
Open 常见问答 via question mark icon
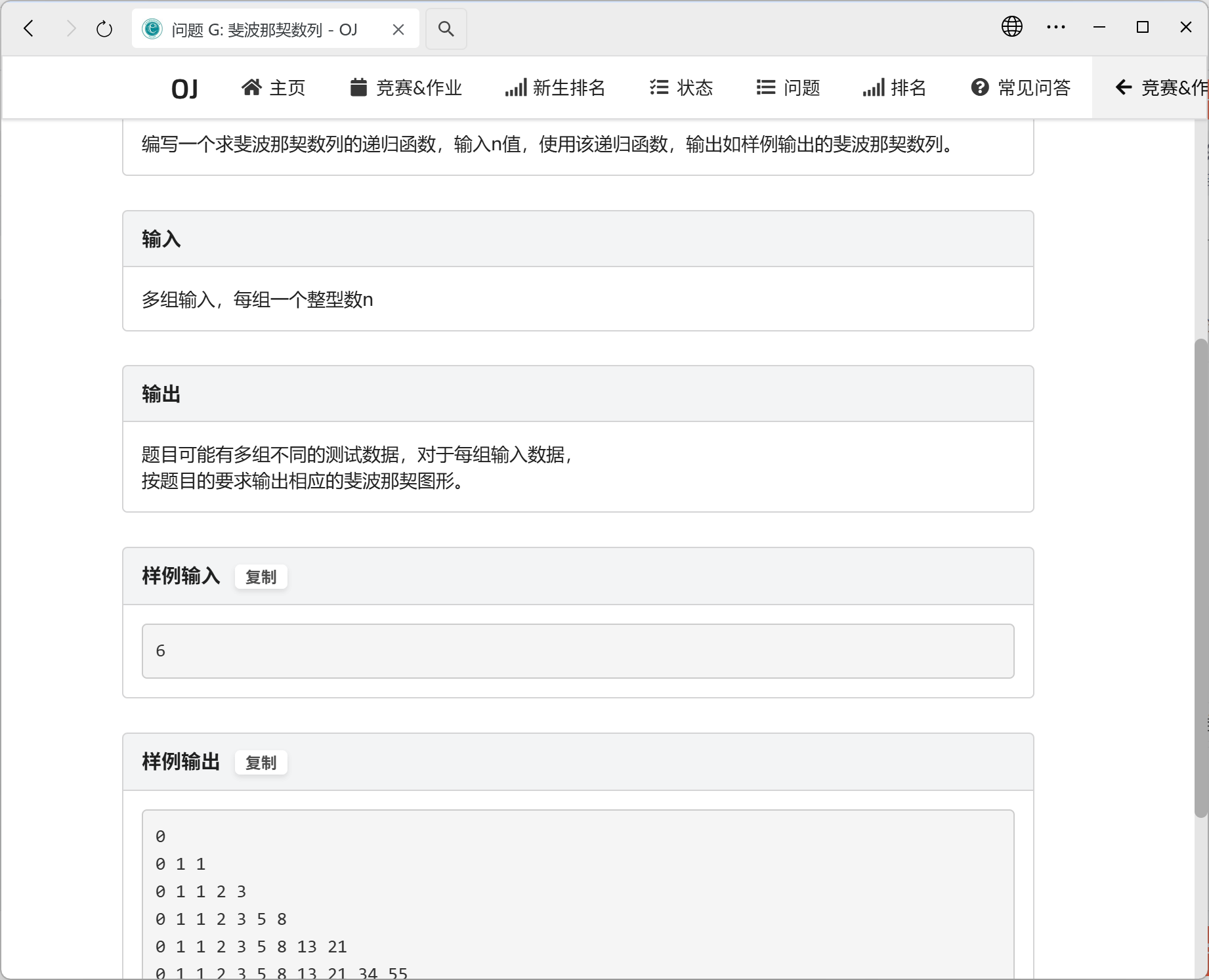point(979,87)
